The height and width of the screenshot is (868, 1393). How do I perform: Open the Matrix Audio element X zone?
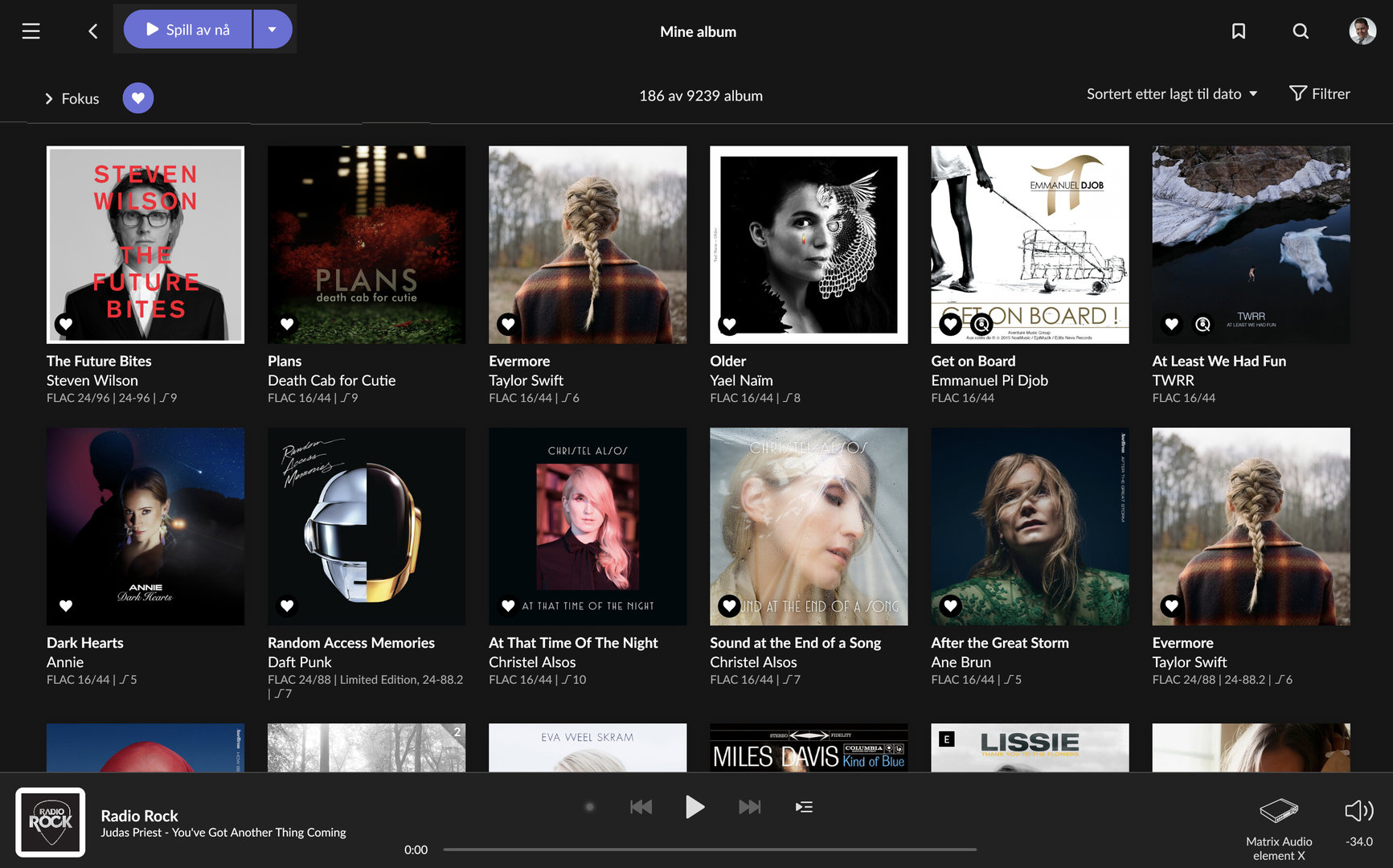point(1279,829)
